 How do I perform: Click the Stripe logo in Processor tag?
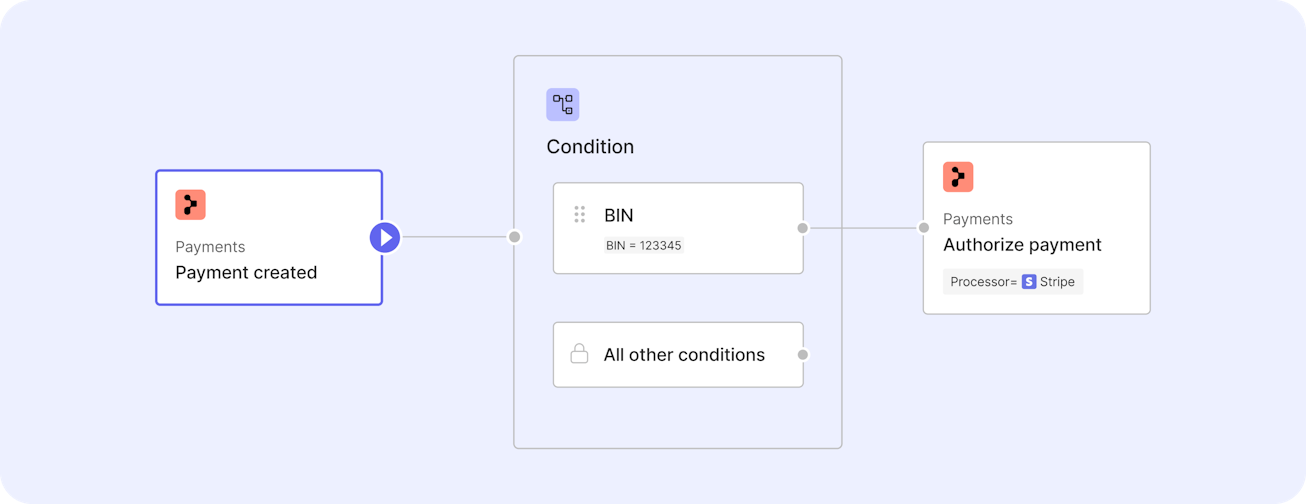pyautogui.click(x=1029, y=282)
